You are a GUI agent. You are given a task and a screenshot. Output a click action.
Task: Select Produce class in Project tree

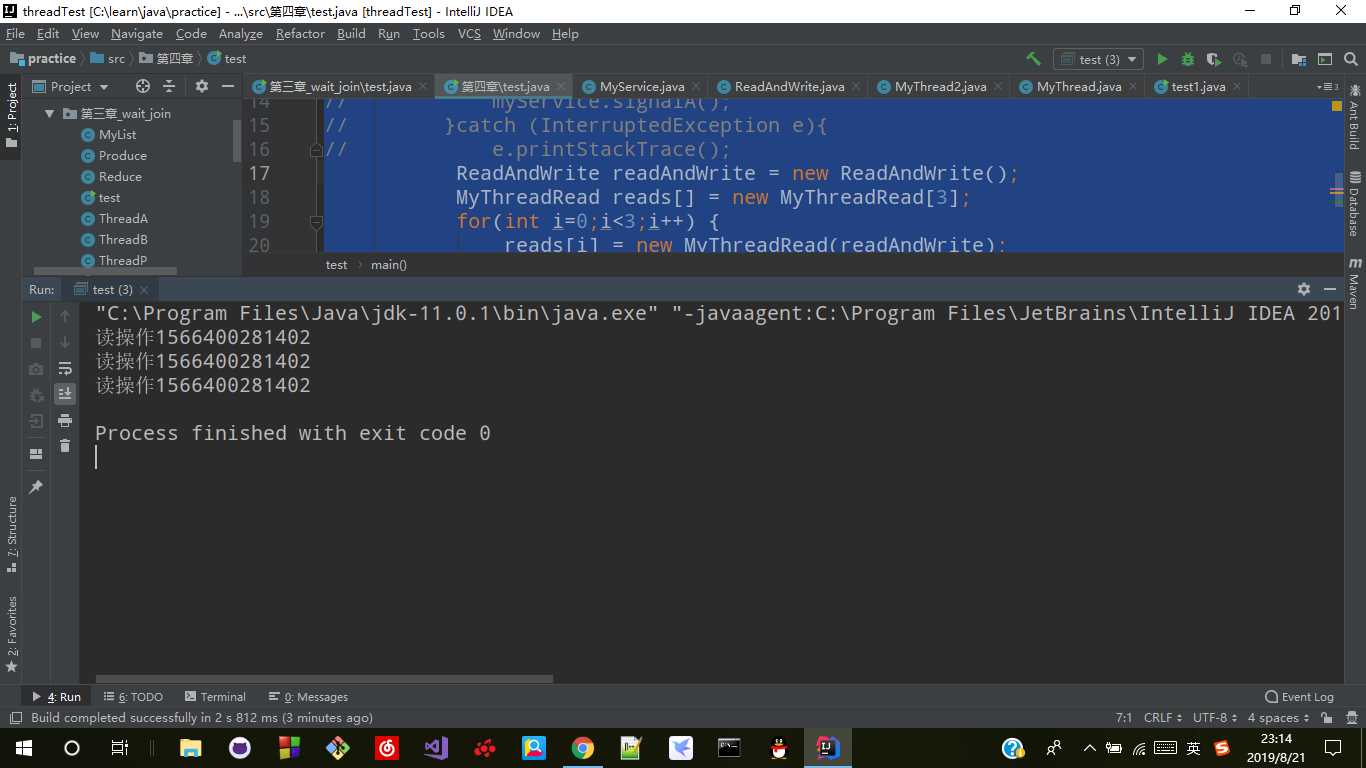pos(122,156)
